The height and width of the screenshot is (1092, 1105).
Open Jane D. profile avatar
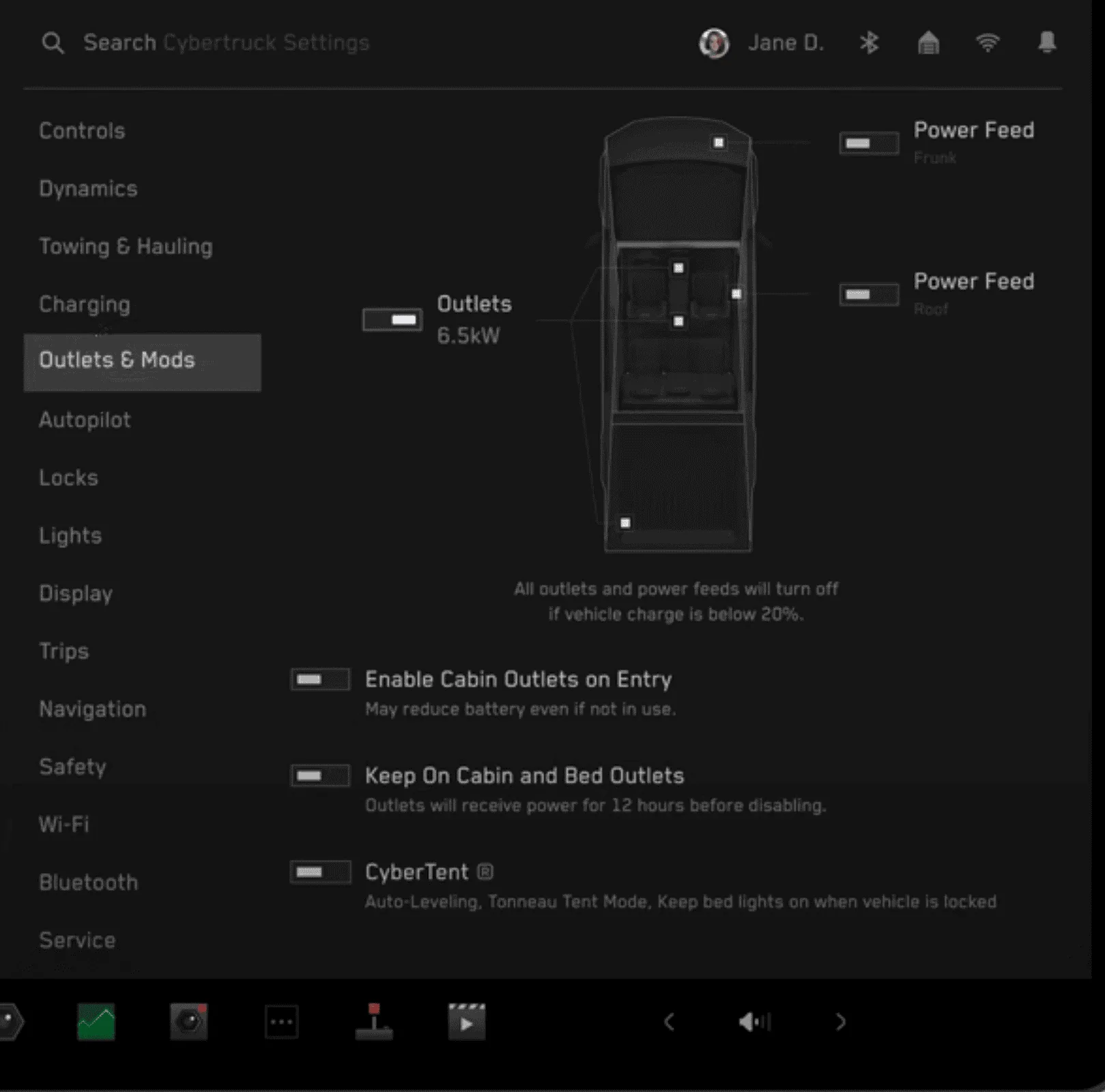point(714,43)
